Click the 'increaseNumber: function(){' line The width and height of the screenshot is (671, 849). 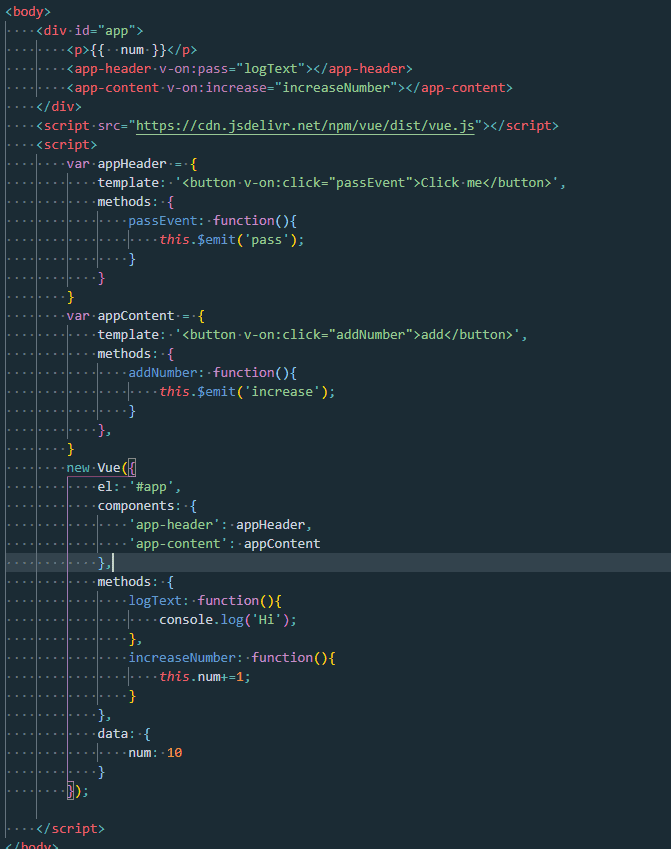click(232, 657)
